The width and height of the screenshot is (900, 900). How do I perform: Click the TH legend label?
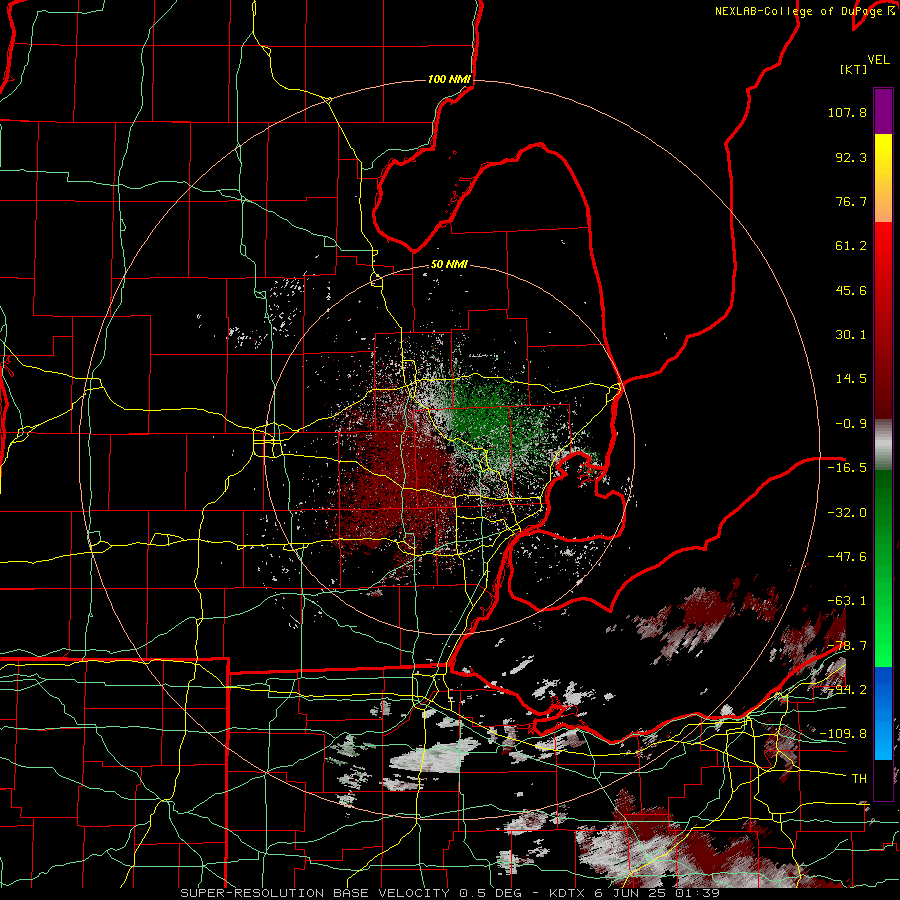[859, 779]
